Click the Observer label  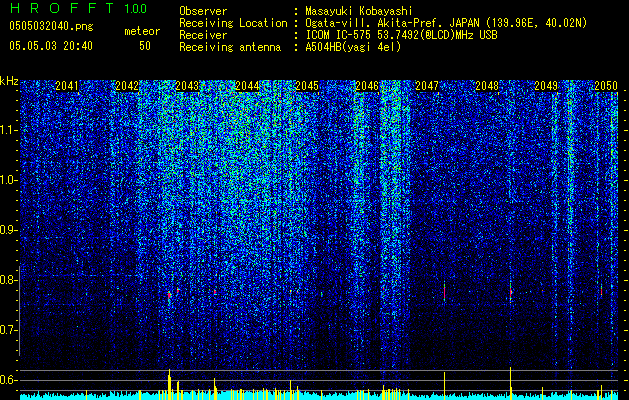click(203, 11)
